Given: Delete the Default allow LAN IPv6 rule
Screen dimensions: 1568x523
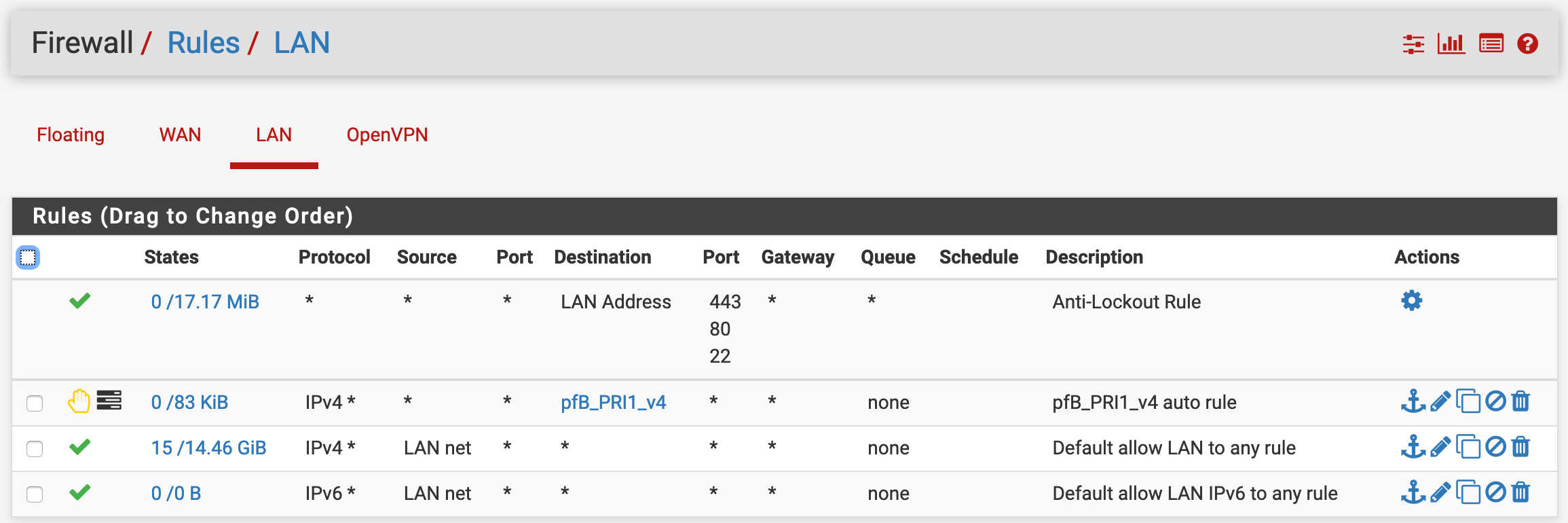Looking at the screenshot, I should 1521,492.
